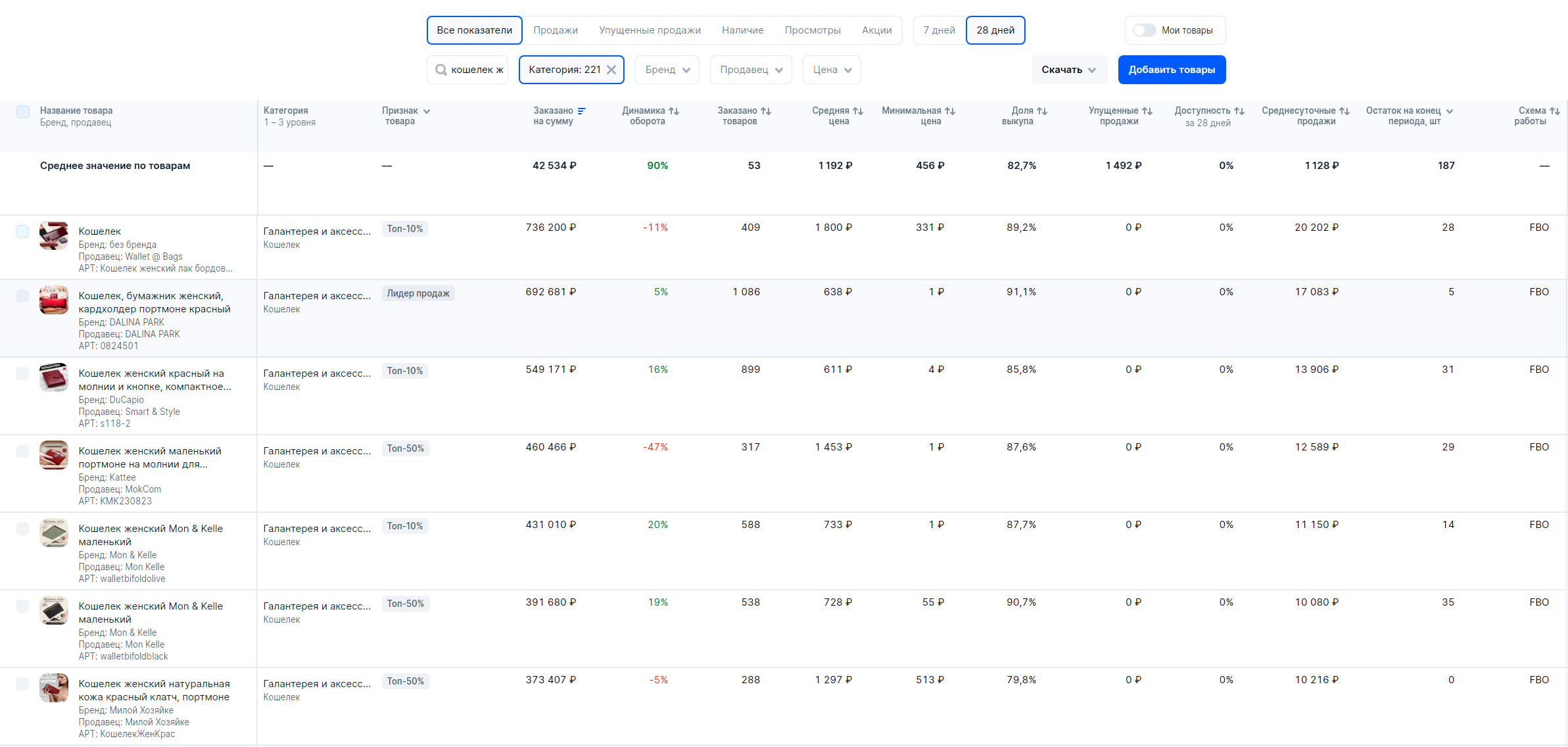This screenshot has width=1568, height=747.
Task: Open the Бренд filter dropdown
Action: tap(667, 70)
